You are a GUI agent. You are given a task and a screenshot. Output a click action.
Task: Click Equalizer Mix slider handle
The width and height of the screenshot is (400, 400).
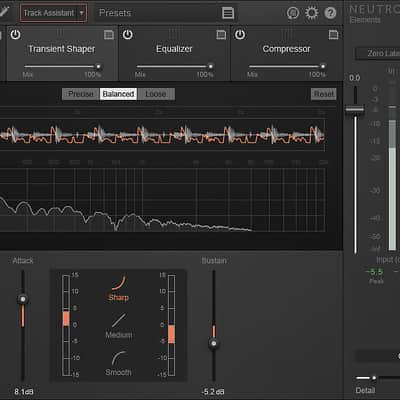point(211,67)
